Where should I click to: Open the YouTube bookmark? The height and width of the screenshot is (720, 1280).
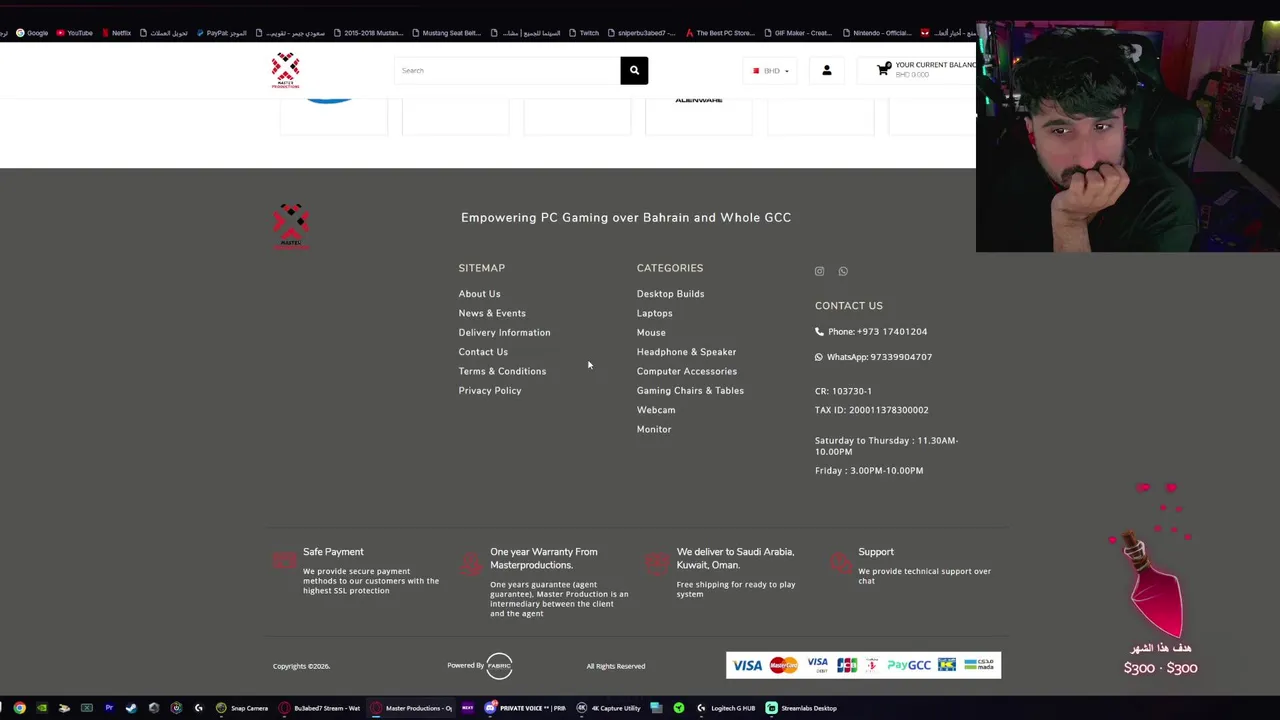[x=75, y=33]
